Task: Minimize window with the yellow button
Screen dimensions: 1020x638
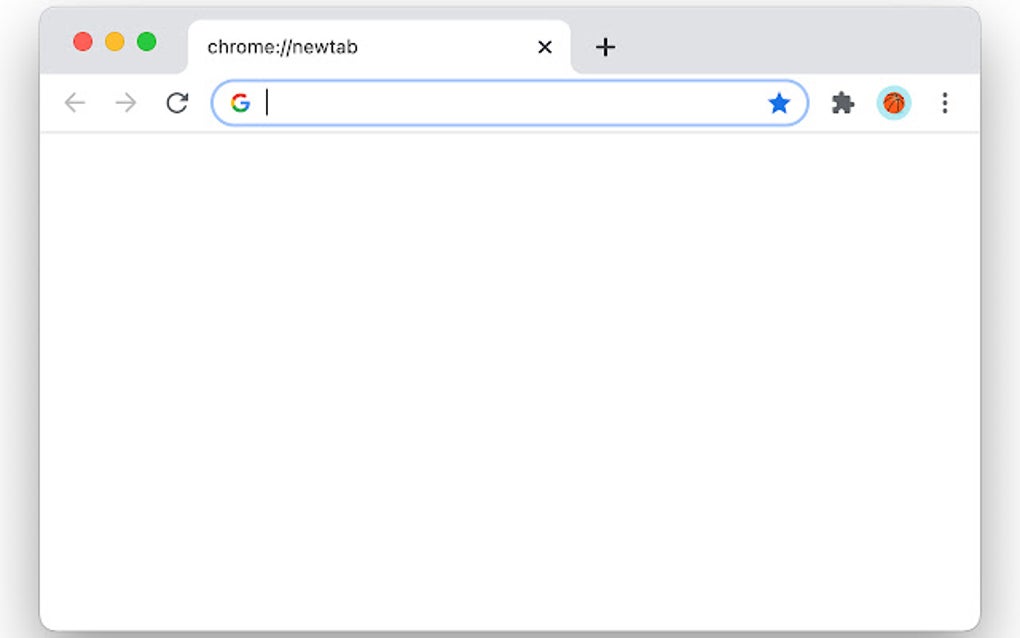Action: point(114,42)
